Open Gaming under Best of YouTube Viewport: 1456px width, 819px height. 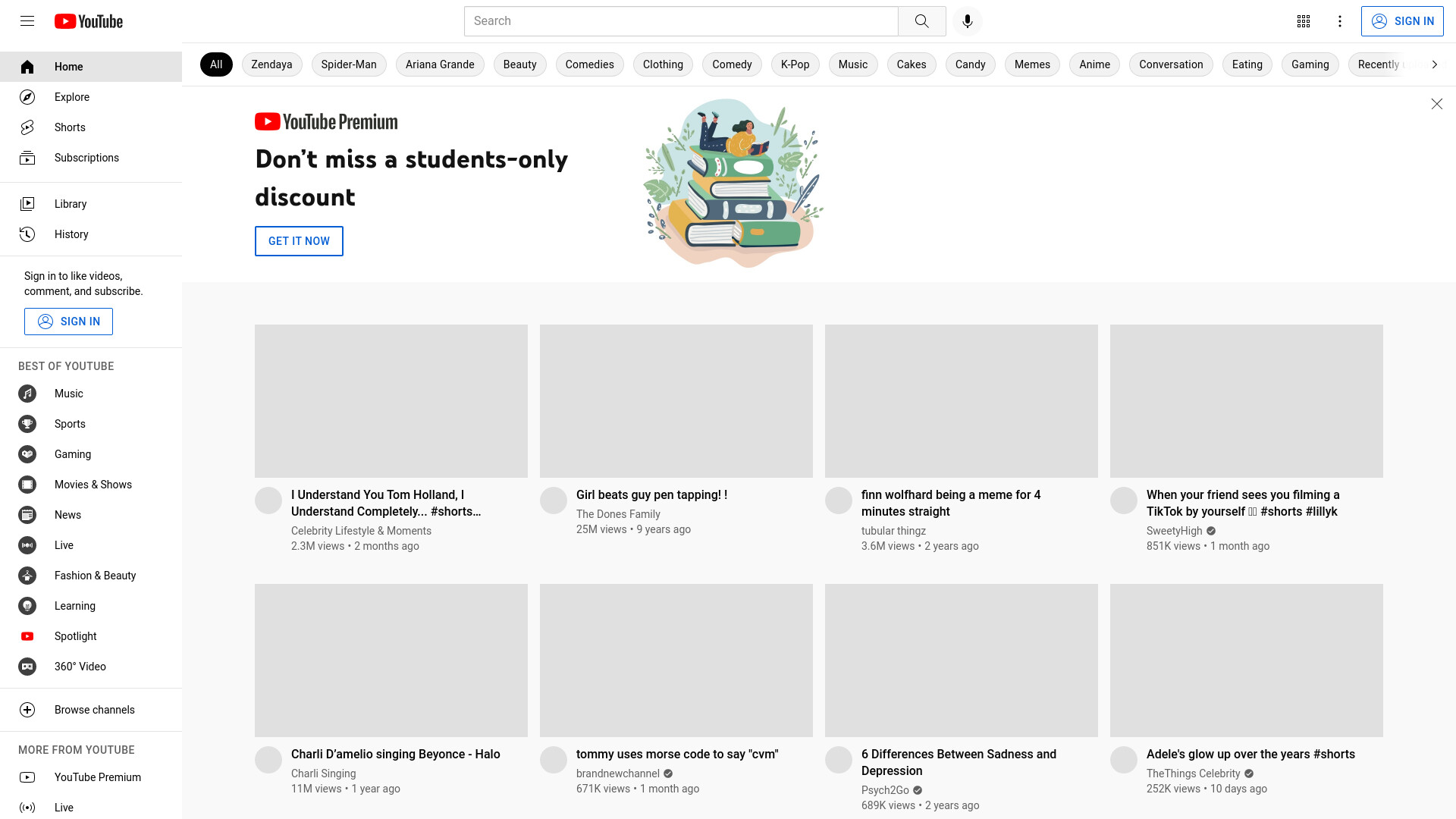91,454
